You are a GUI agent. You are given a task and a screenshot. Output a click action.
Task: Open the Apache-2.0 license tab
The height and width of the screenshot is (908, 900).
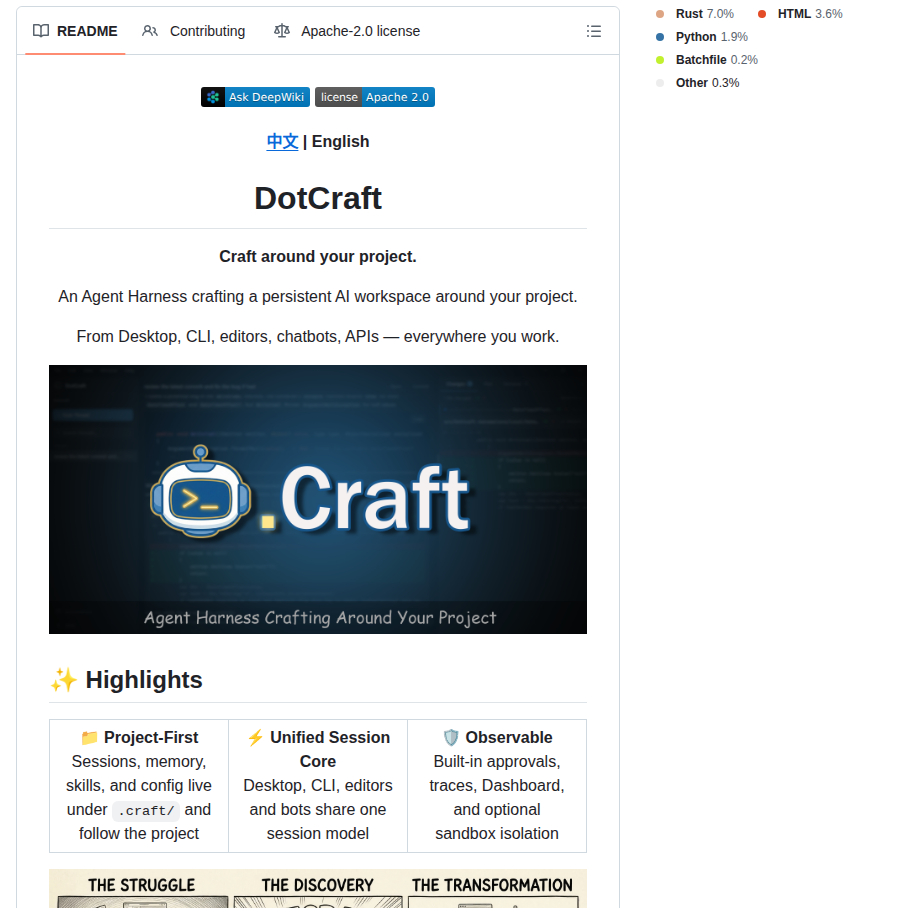click(347, 31)
